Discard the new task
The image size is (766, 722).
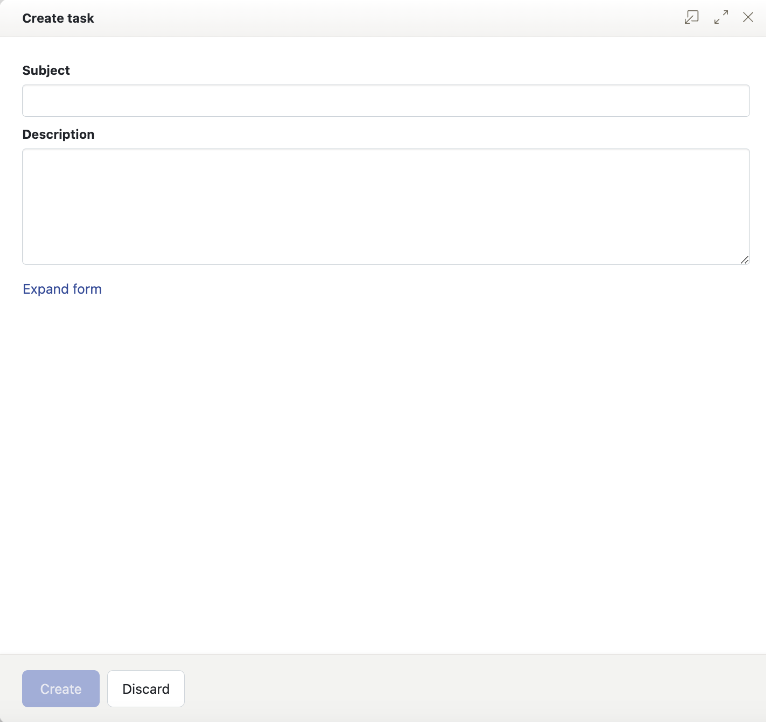(x=146, y=689)
